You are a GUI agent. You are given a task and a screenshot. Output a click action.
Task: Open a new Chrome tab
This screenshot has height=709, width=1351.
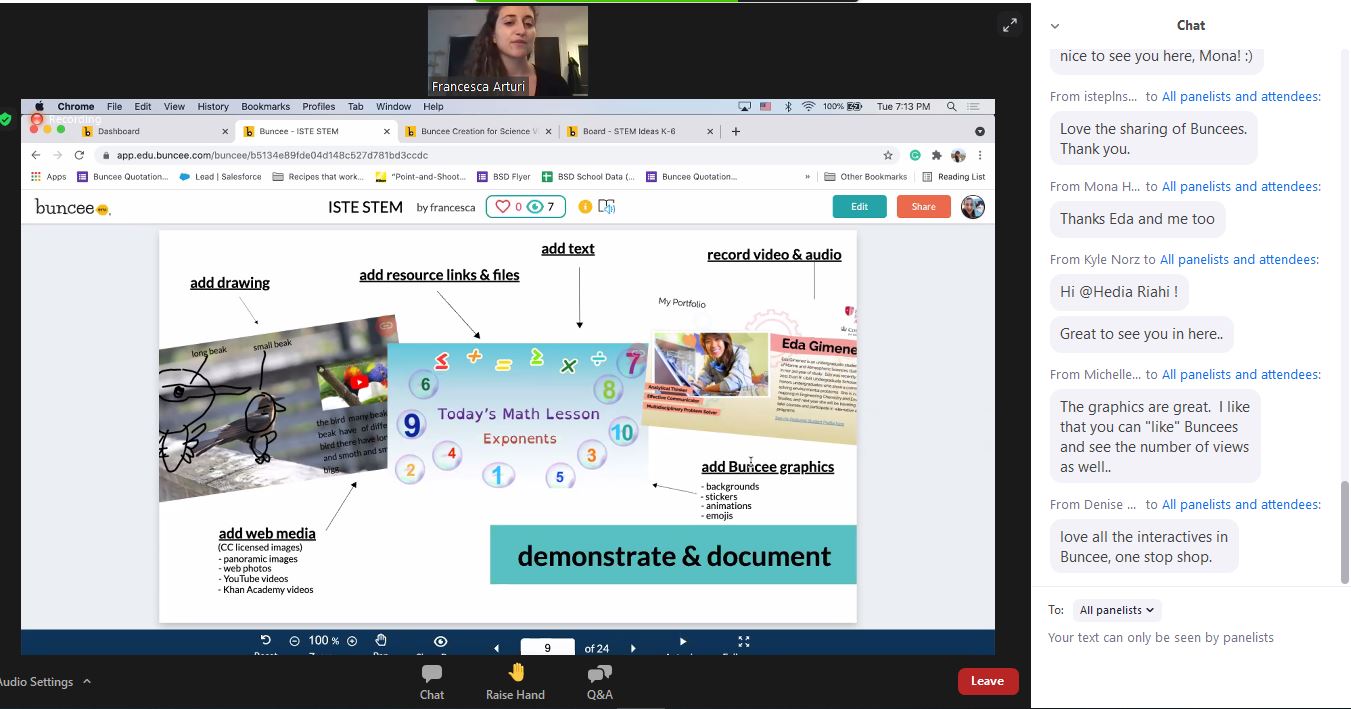click(x=736, y=131)
